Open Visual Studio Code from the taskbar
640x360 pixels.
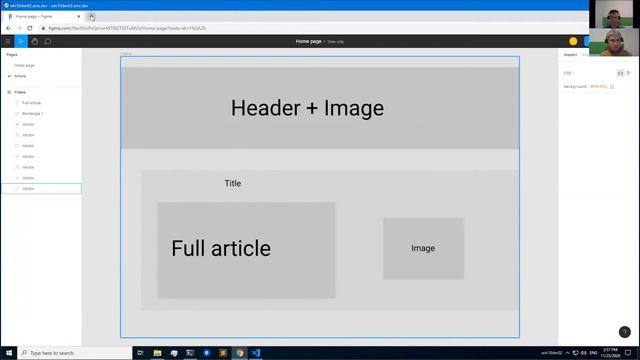click(256, 353)
